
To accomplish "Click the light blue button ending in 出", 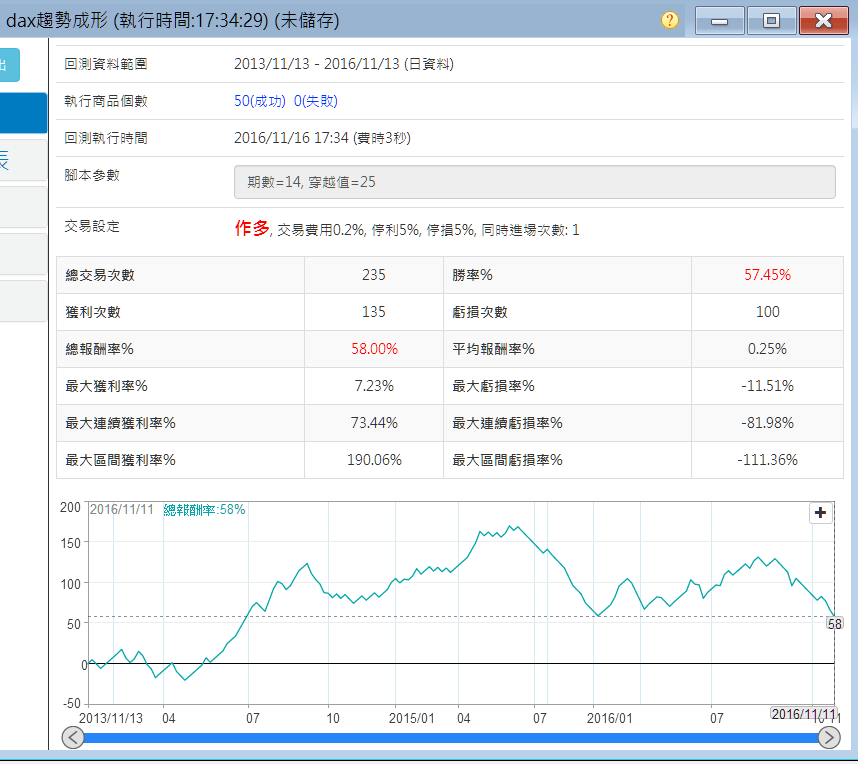I will click(x=9, y=65).
